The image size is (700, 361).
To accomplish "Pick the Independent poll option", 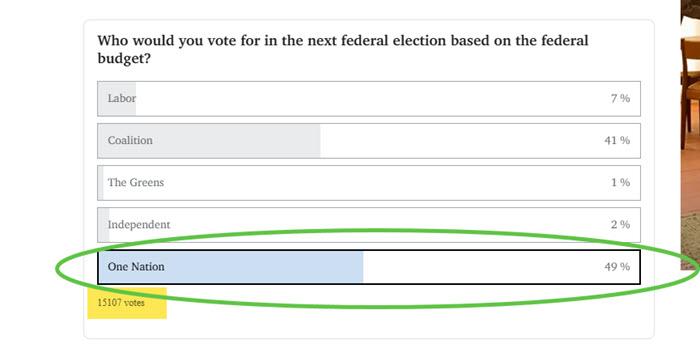I will (369, 224).
